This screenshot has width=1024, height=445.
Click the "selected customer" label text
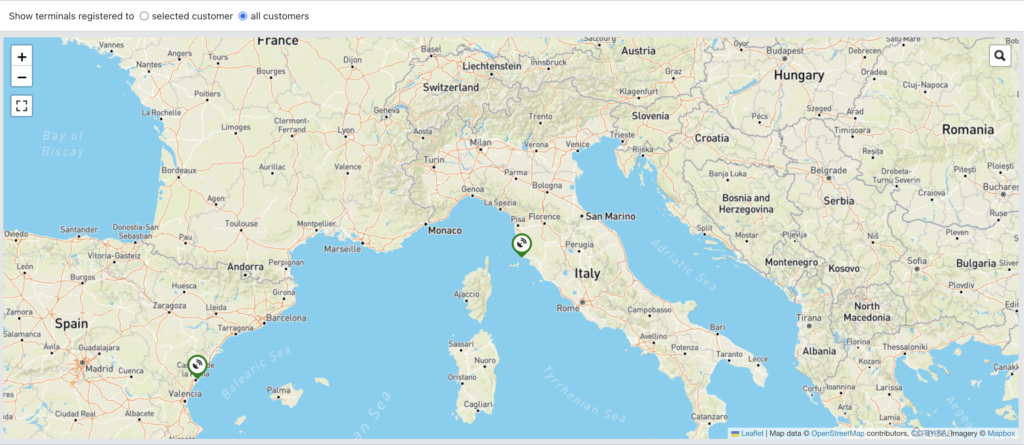[192, 16]
